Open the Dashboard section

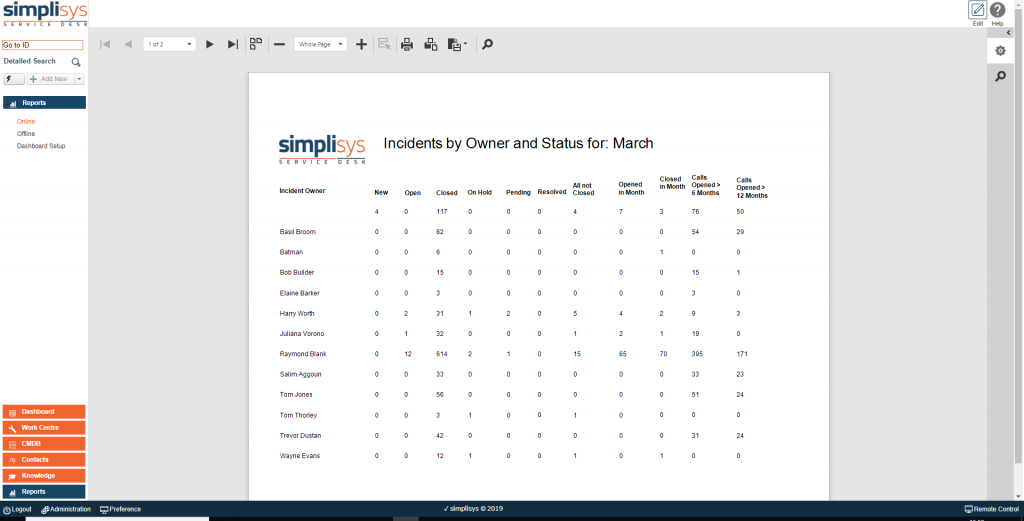click(x=44, y=412)
